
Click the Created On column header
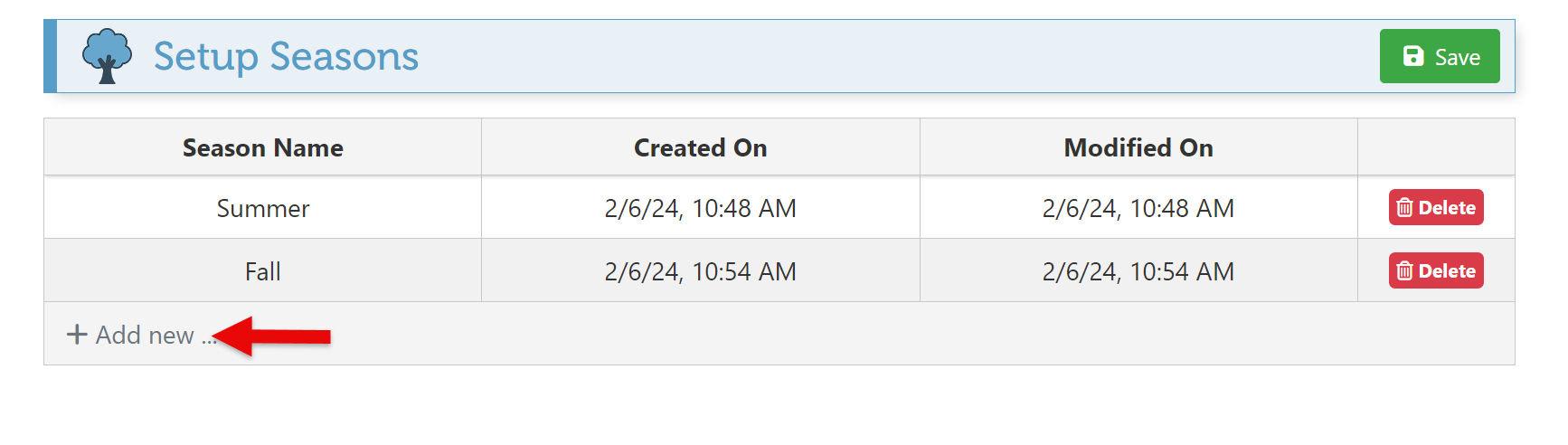point(700,147)
